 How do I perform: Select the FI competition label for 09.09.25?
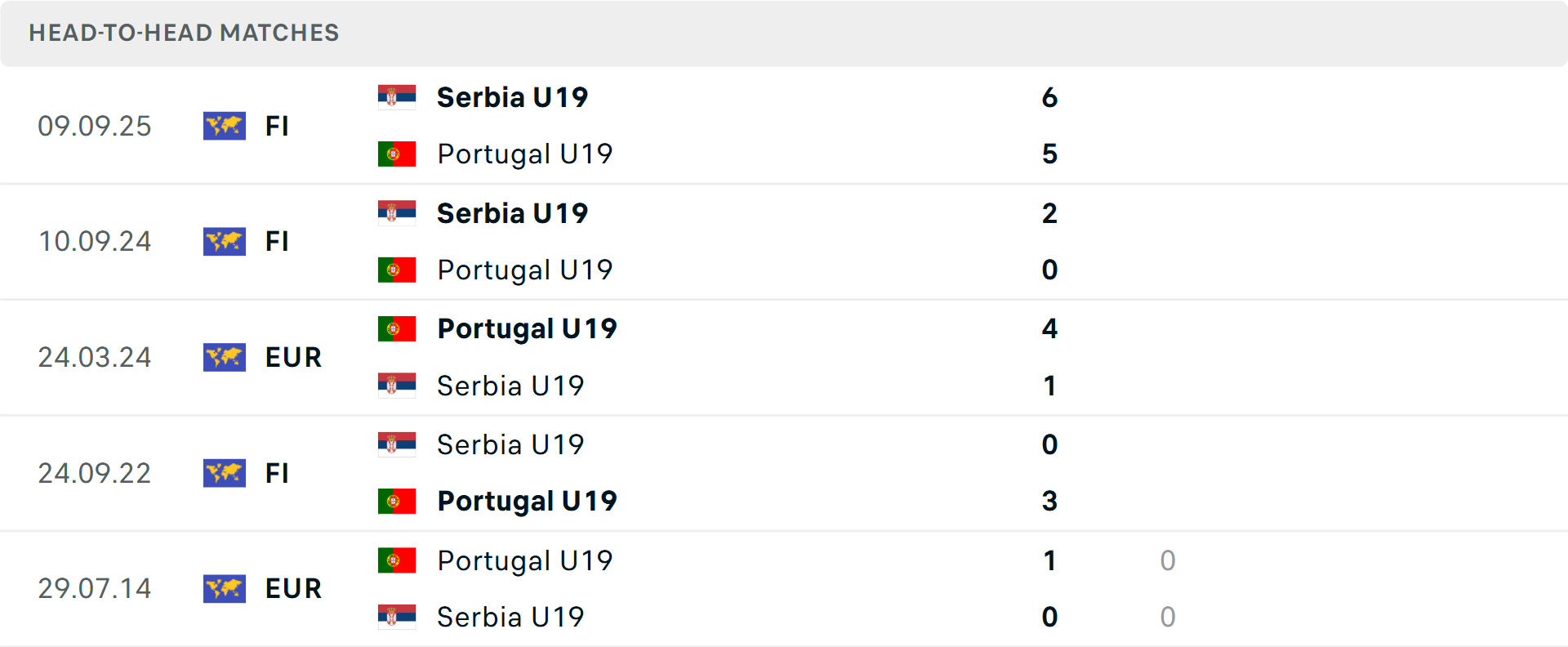coord(277,126)
